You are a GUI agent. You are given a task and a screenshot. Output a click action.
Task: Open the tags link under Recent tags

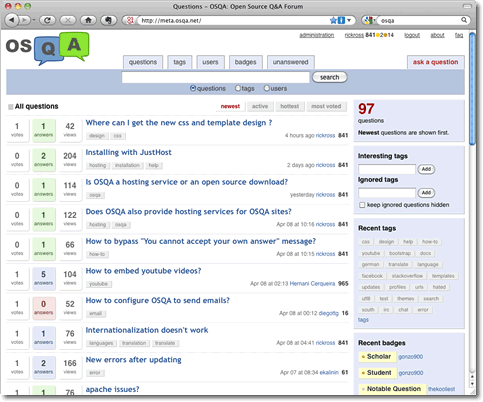(x=363, y=320)
